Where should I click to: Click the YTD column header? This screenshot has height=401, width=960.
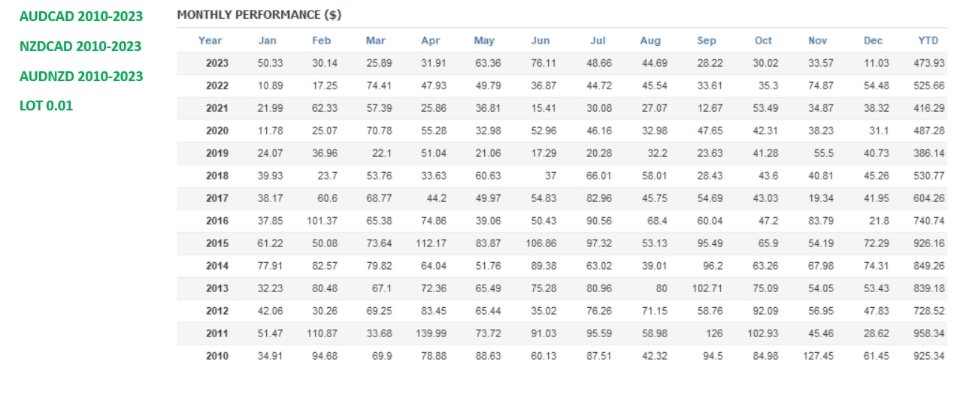tap(928, 41)
